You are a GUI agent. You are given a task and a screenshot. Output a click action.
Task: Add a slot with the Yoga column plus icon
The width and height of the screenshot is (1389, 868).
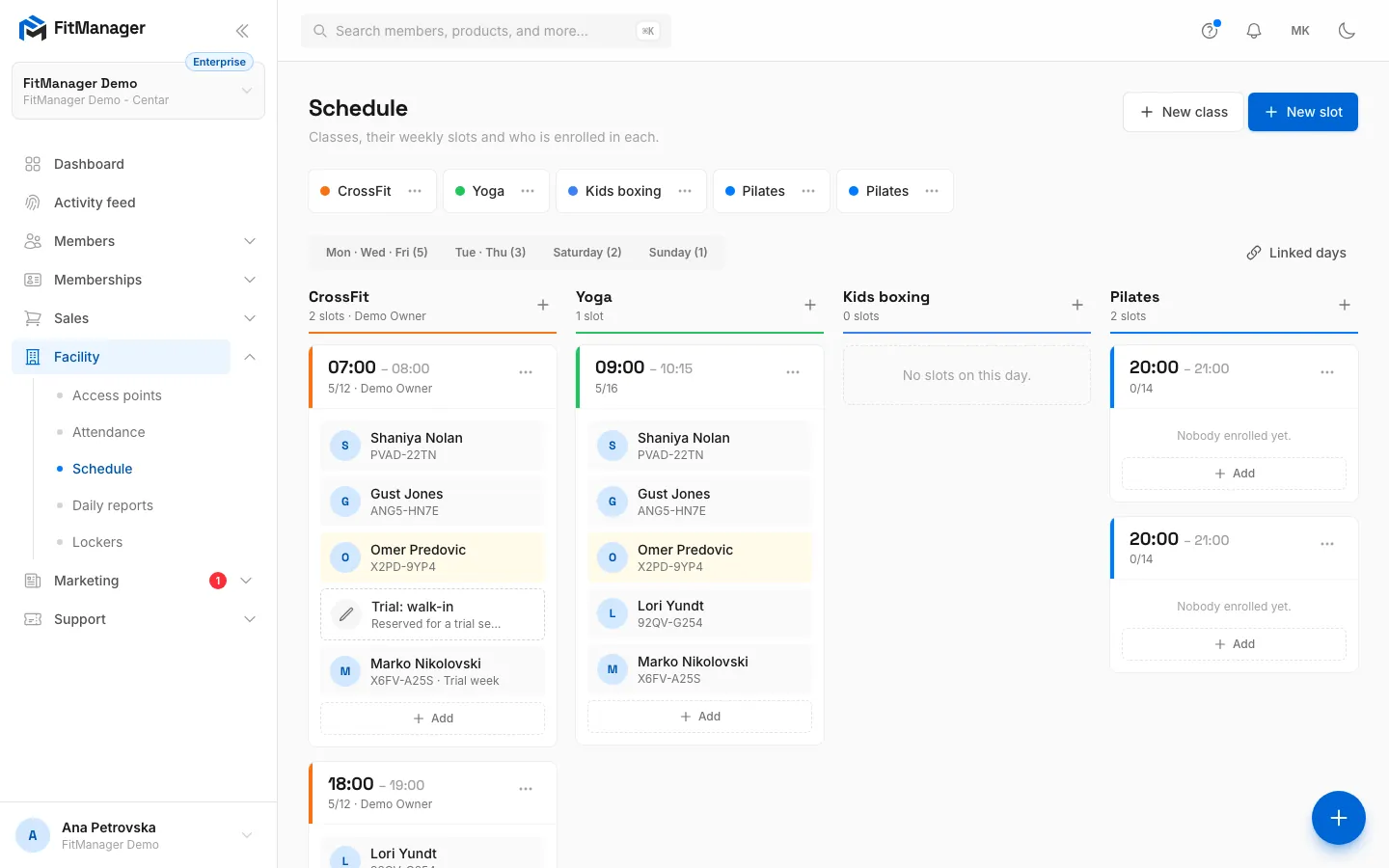point(810,305)
